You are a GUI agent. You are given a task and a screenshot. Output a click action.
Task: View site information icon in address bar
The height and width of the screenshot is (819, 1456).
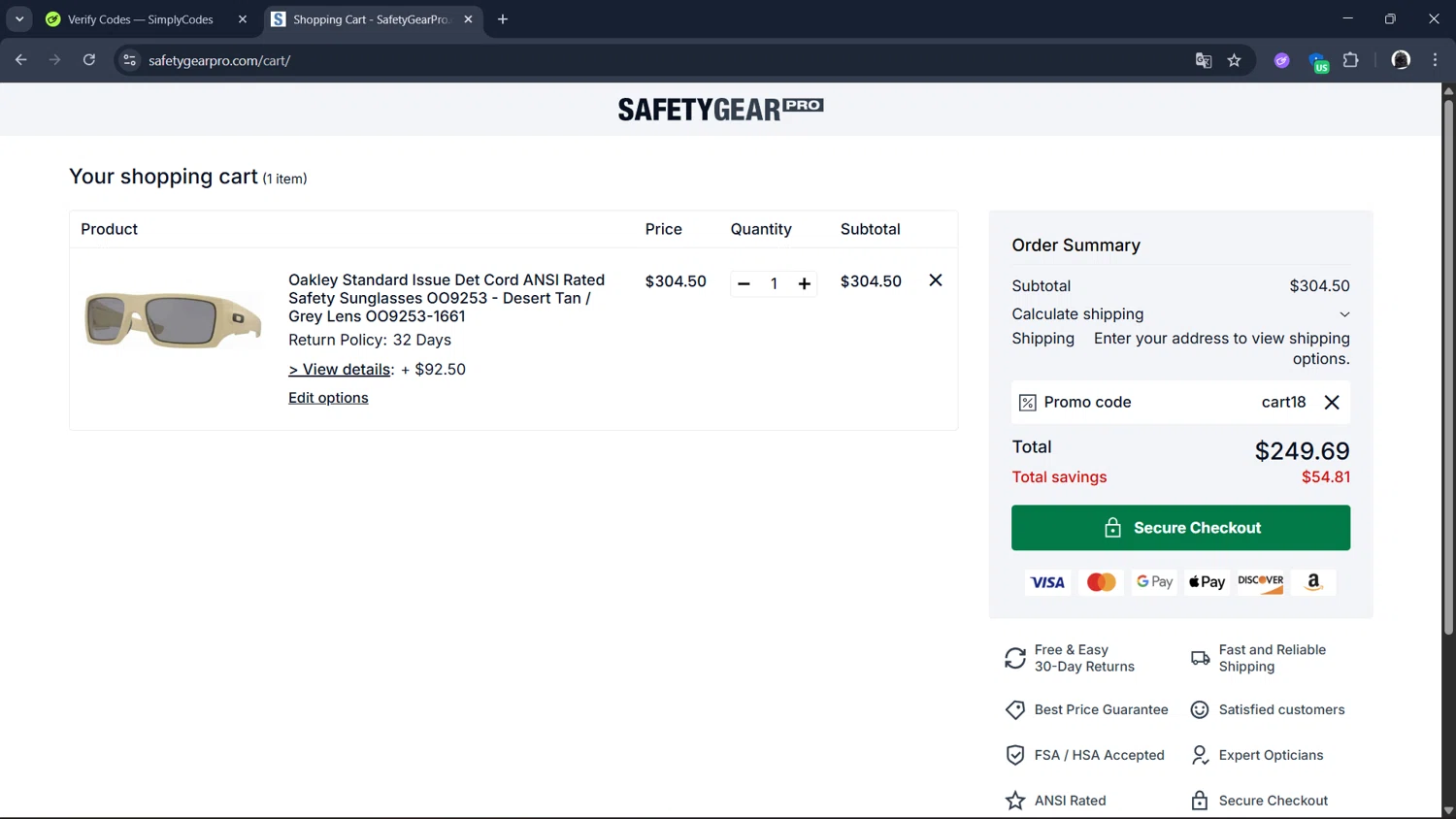[129, 60]
